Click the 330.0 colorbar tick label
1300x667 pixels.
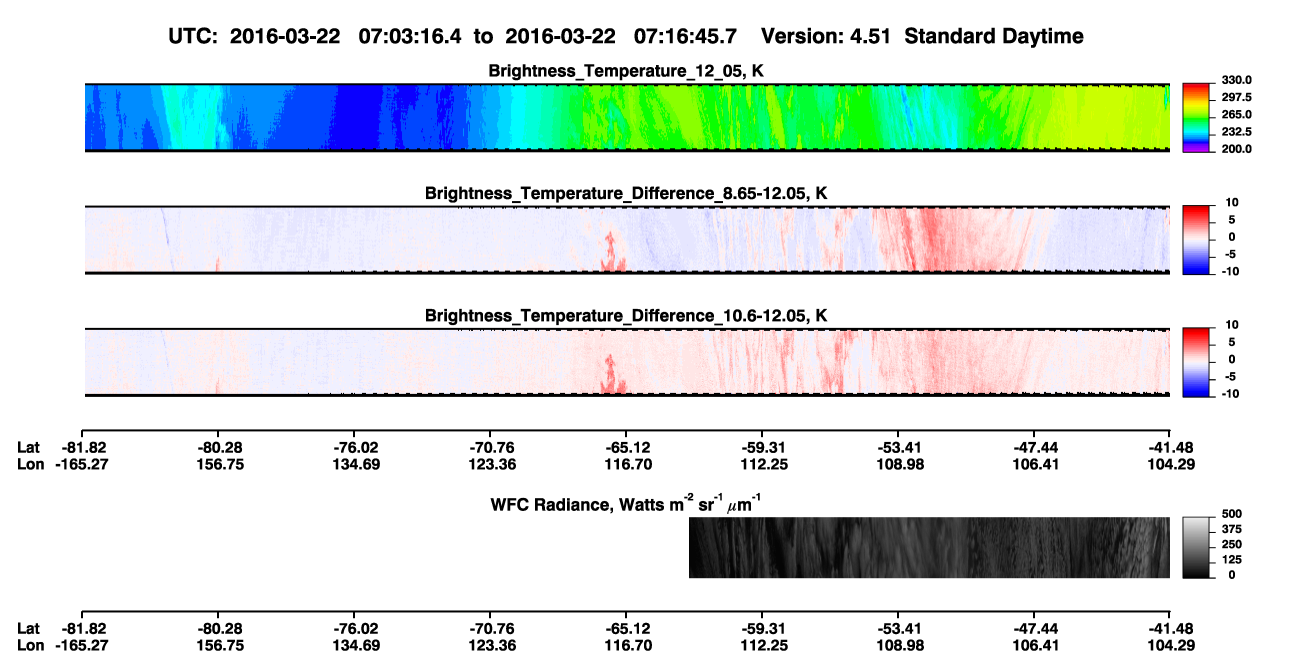click(1236, 80)
